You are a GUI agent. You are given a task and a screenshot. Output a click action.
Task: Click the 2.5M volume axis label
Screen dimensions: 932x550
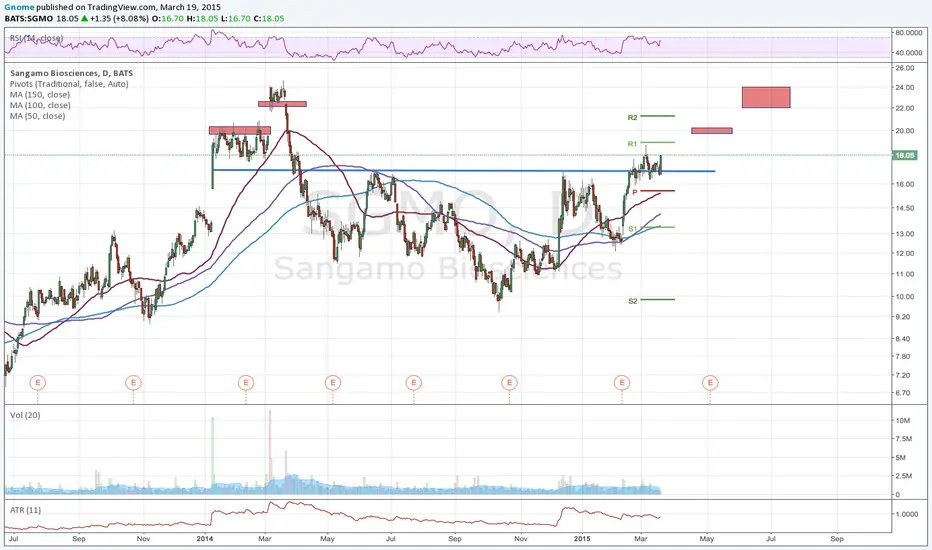pyautogui.click(x=904, y=476)
